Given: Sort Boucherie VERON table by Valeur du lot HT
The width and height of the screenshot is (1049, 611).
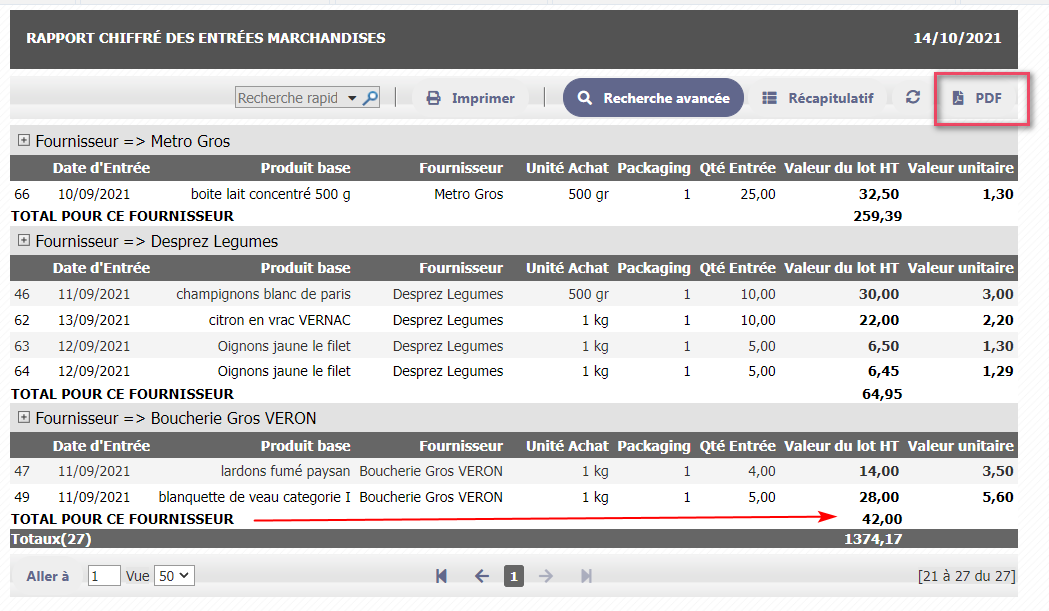Looking at the screenshot, I should click(841, 446).
